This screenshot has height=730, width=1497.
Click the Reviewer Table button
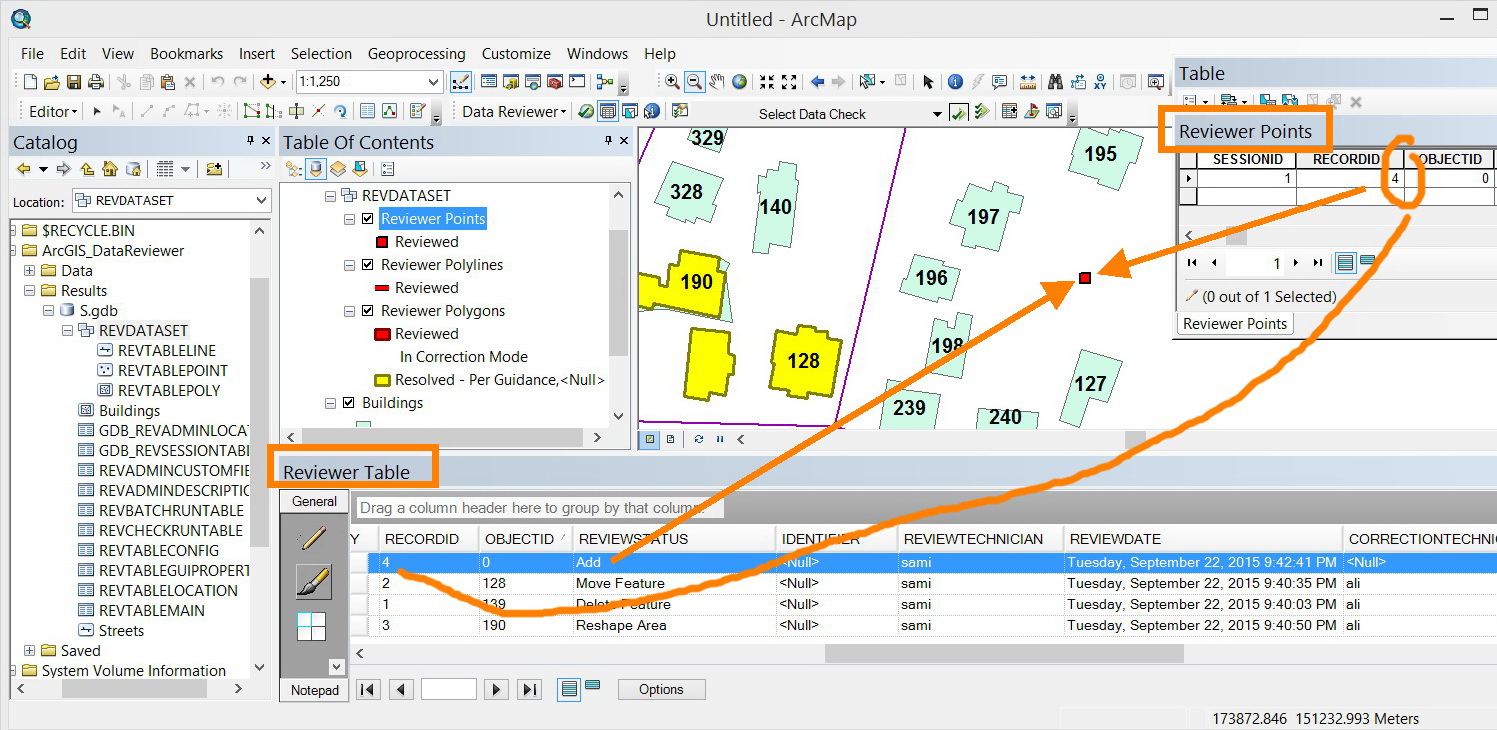tap(607, 111)
